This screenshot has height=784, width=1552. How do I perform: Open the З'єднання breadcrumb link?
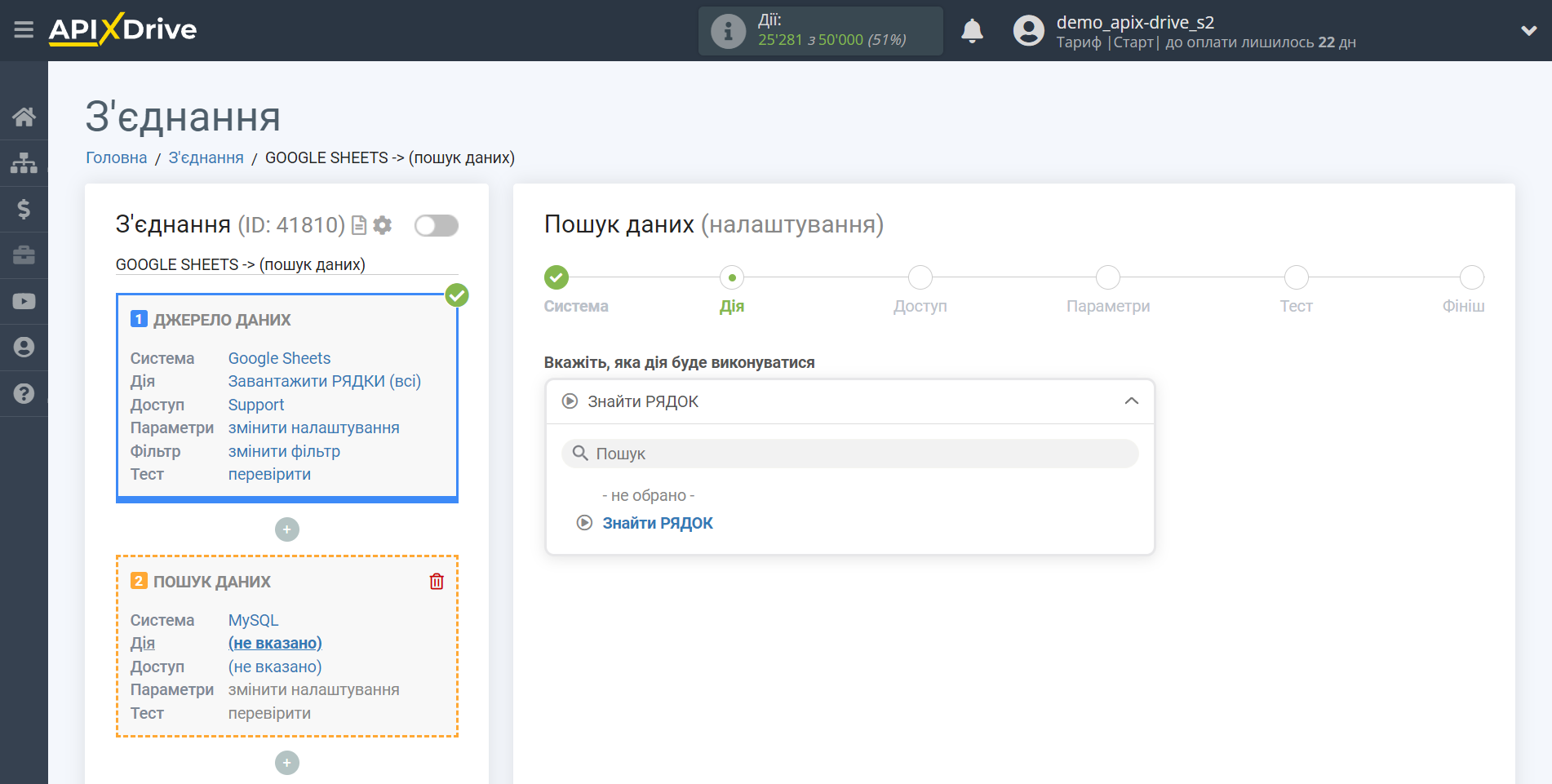coord(206,157)
